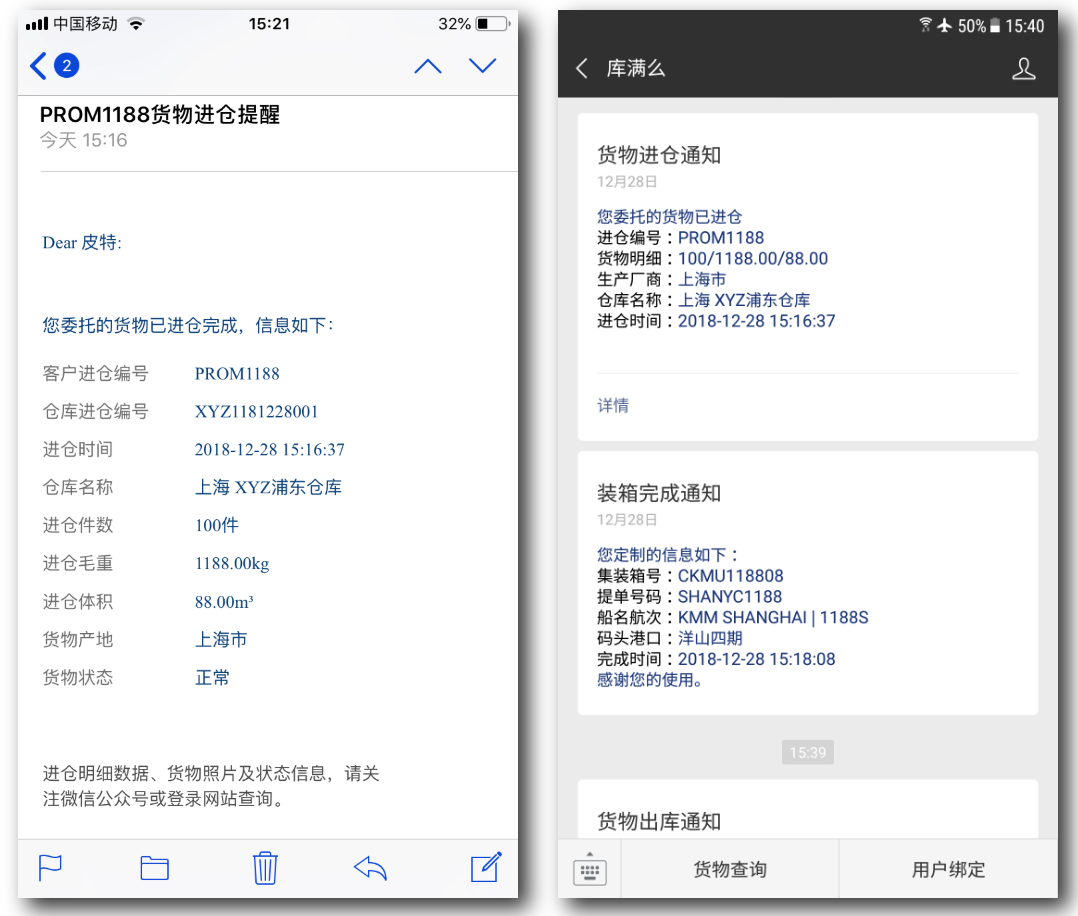Open the 用户绑定 menu

pyautogui.click(x=948, y=869)
